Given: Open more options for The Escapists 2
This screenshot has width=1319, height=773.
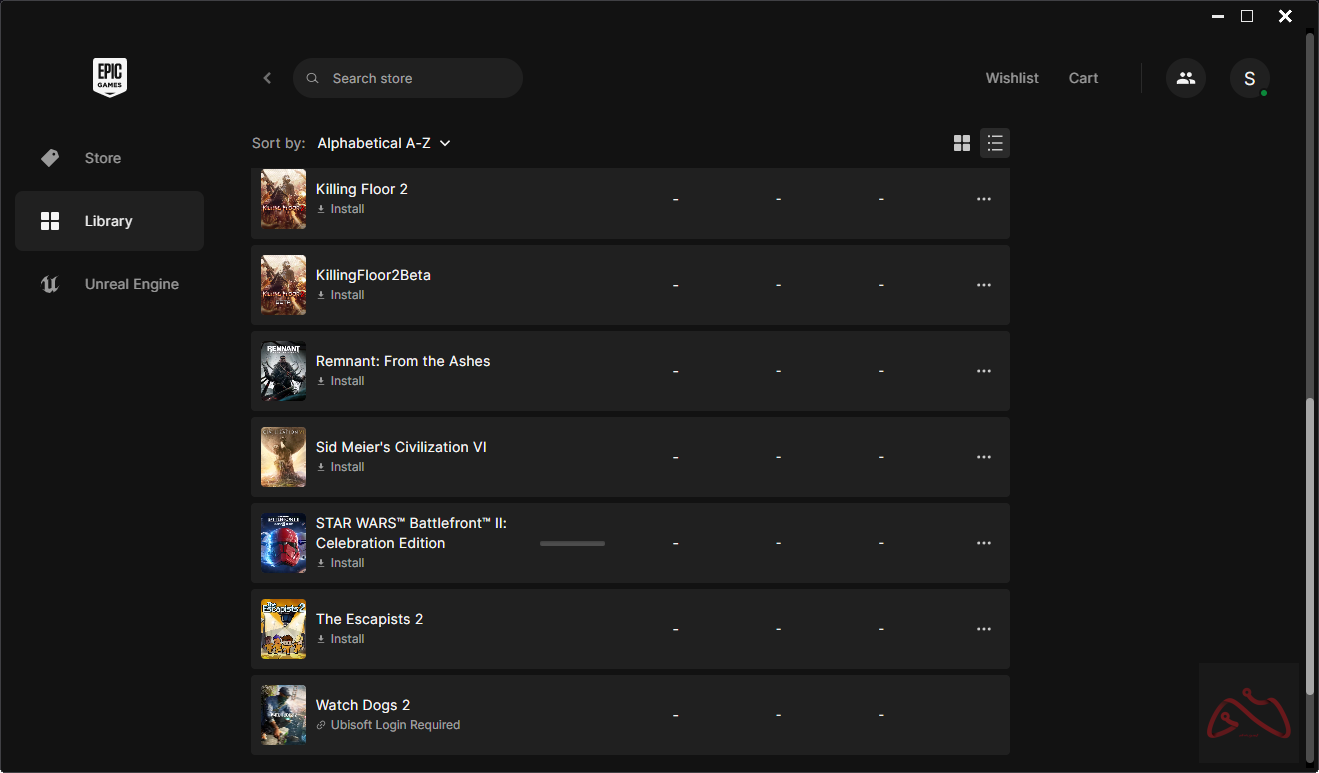Looking at the screenshot, I should point(984,629).
